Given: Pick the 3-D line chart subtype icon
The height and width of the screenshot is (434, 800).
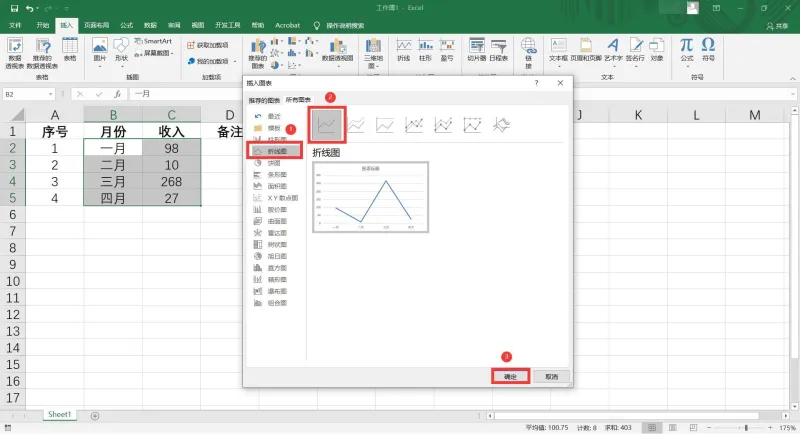Looking at the screenshot, I should pos(502,125).
